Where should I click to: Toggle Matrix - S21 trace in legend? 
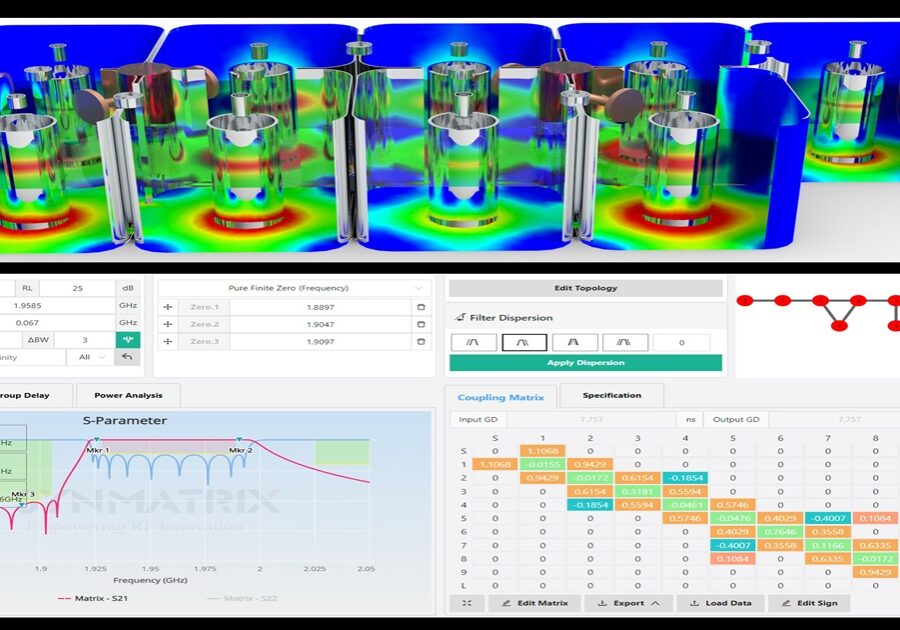(x=91, y=597)
